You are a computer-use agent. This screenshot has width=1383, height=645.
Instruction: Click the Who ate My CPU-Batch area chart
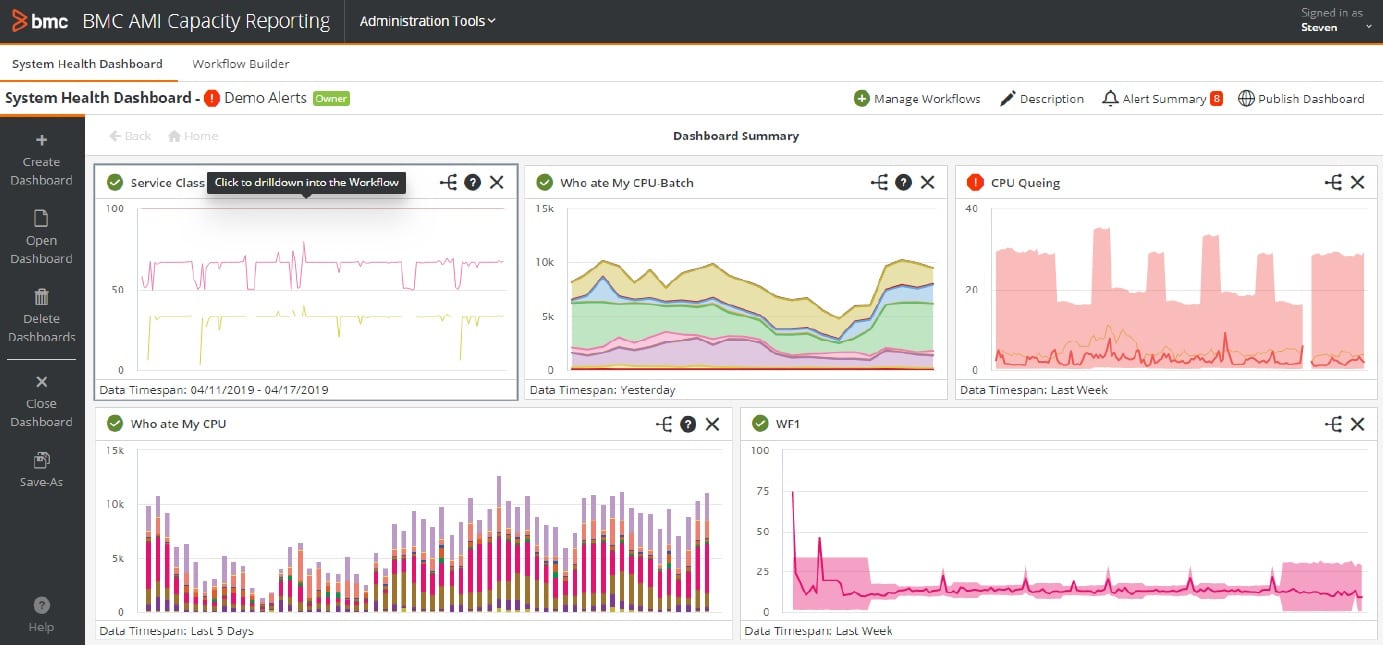(735, 290)
